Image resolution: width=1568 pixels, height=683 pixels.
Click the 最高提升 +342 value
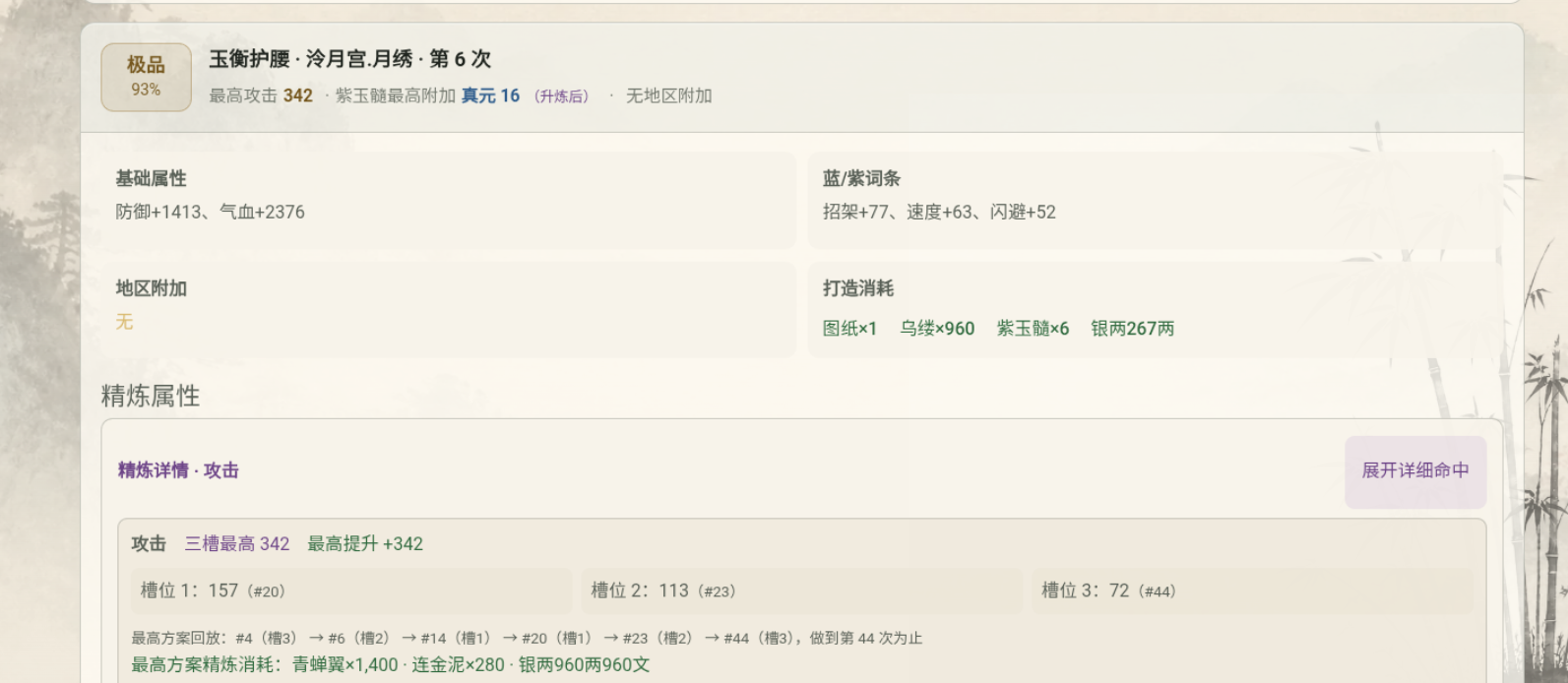click(x=365, y=544)
